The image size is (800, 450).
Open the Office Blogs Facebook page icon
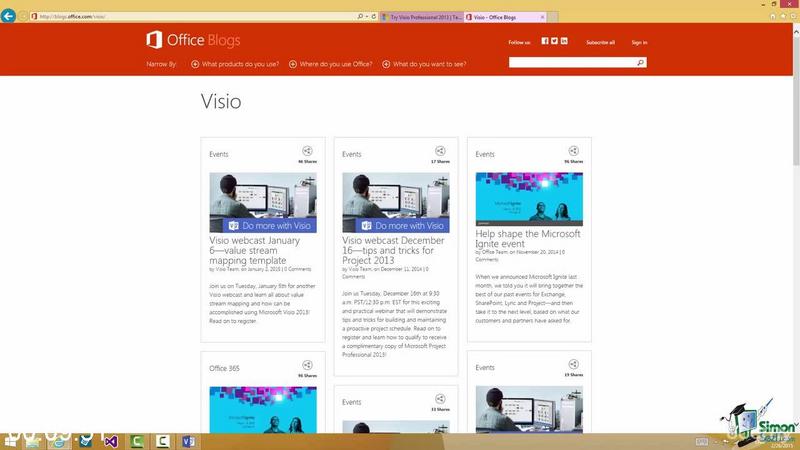pyautogui.click(x=544, y=41)
